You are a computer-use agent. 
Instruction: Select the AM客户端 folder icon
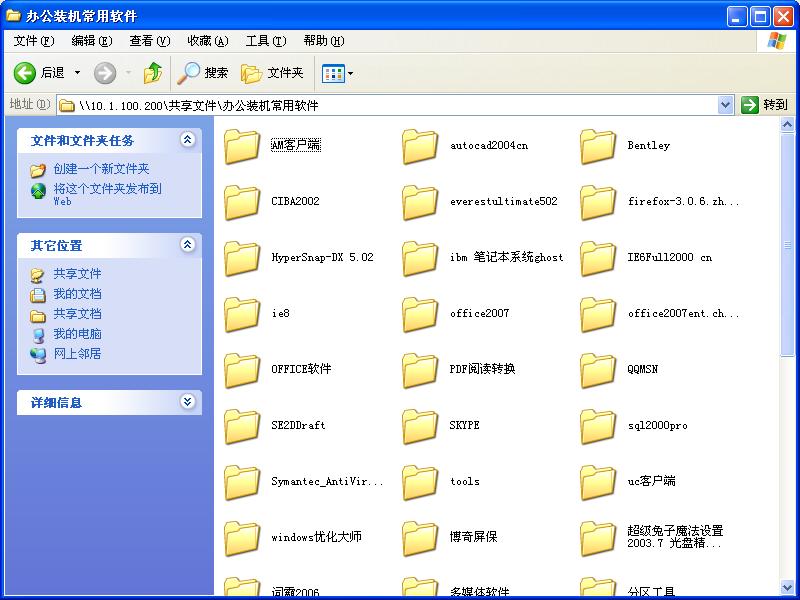[x=242, y=146]
